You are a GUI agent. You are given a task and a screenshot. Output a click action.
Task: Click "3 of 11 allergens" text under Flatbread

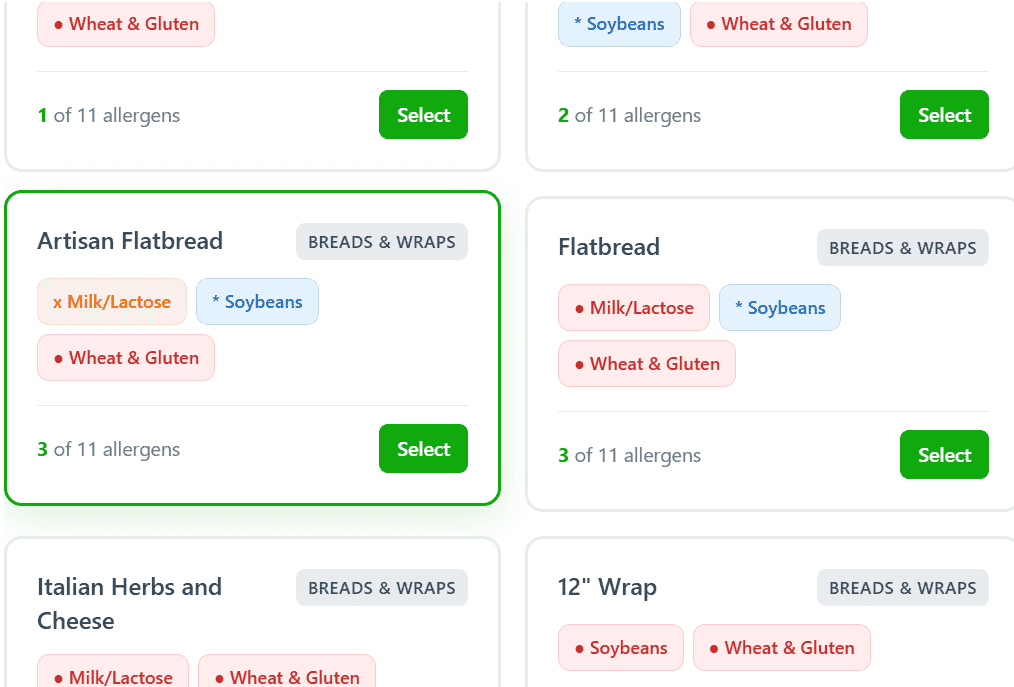(629, 455)
